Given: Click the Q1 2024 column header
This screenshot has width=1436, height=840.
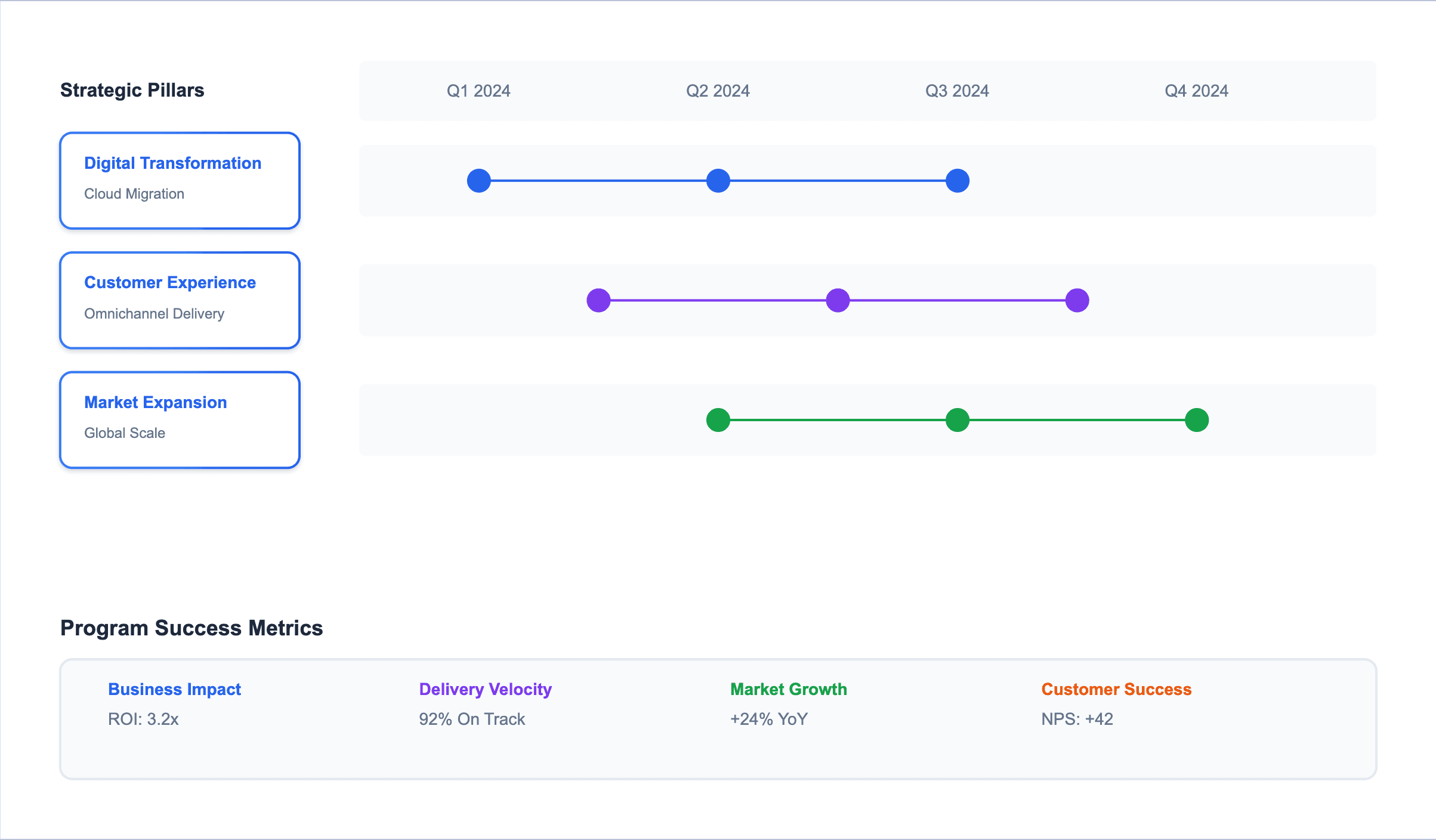Looking at the screenshot, I should point(478,91).
